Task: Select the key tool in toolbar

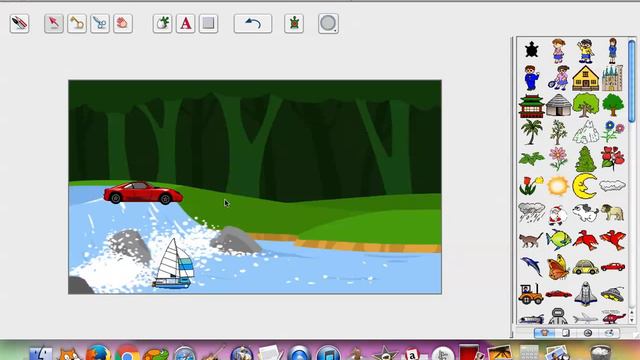Action: (77, 23)
